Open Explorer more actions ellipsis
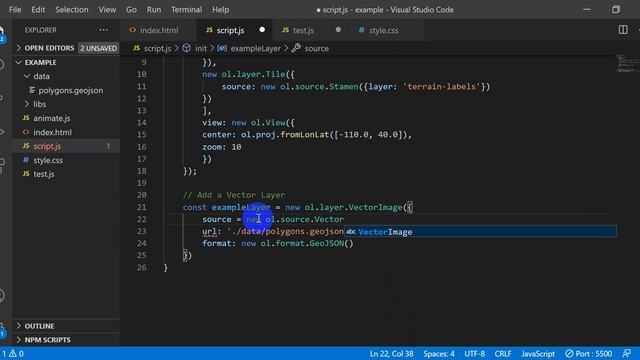The height and width of the screenshot is (360, 640). pyautogui.click(x=104, y=30)
